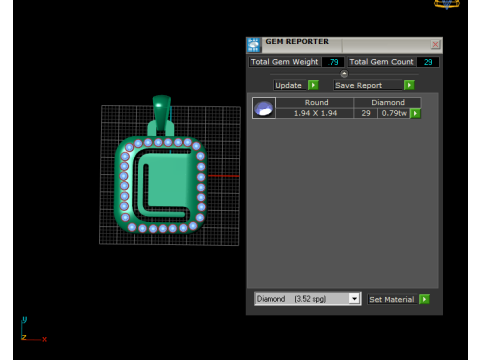Click the 'Total Gem Count' label
480x360 pixels.
pos(381,62)
